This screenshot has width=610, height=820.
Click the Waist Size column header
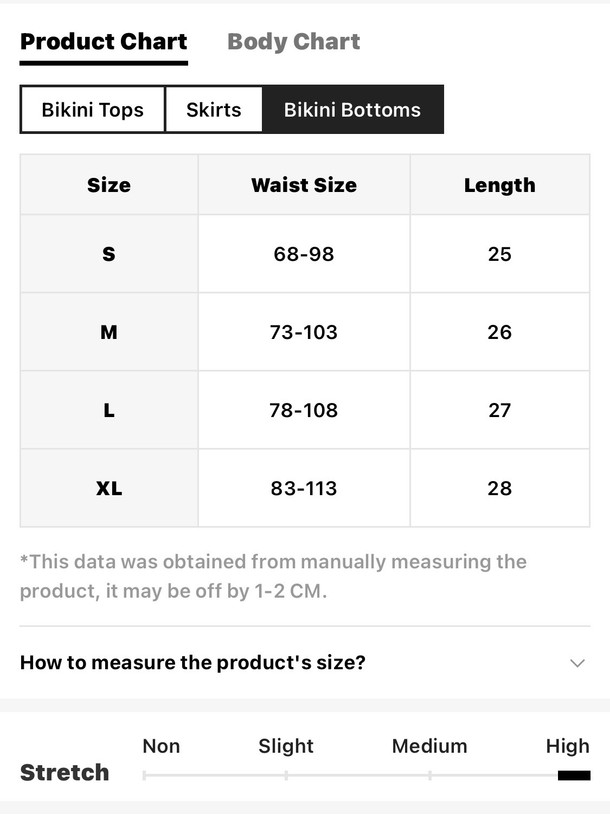(304, 185)
